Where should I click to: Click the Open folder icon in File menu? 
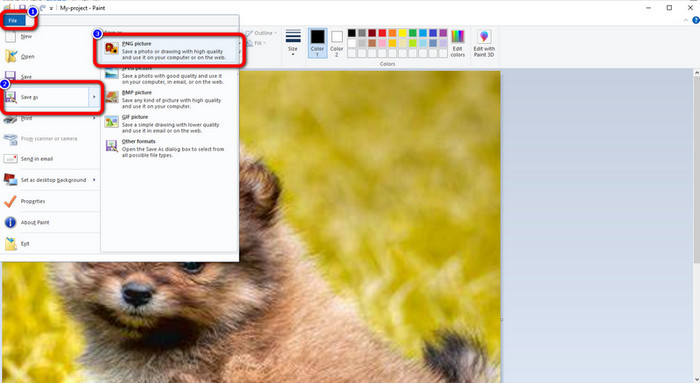point(11,56)
